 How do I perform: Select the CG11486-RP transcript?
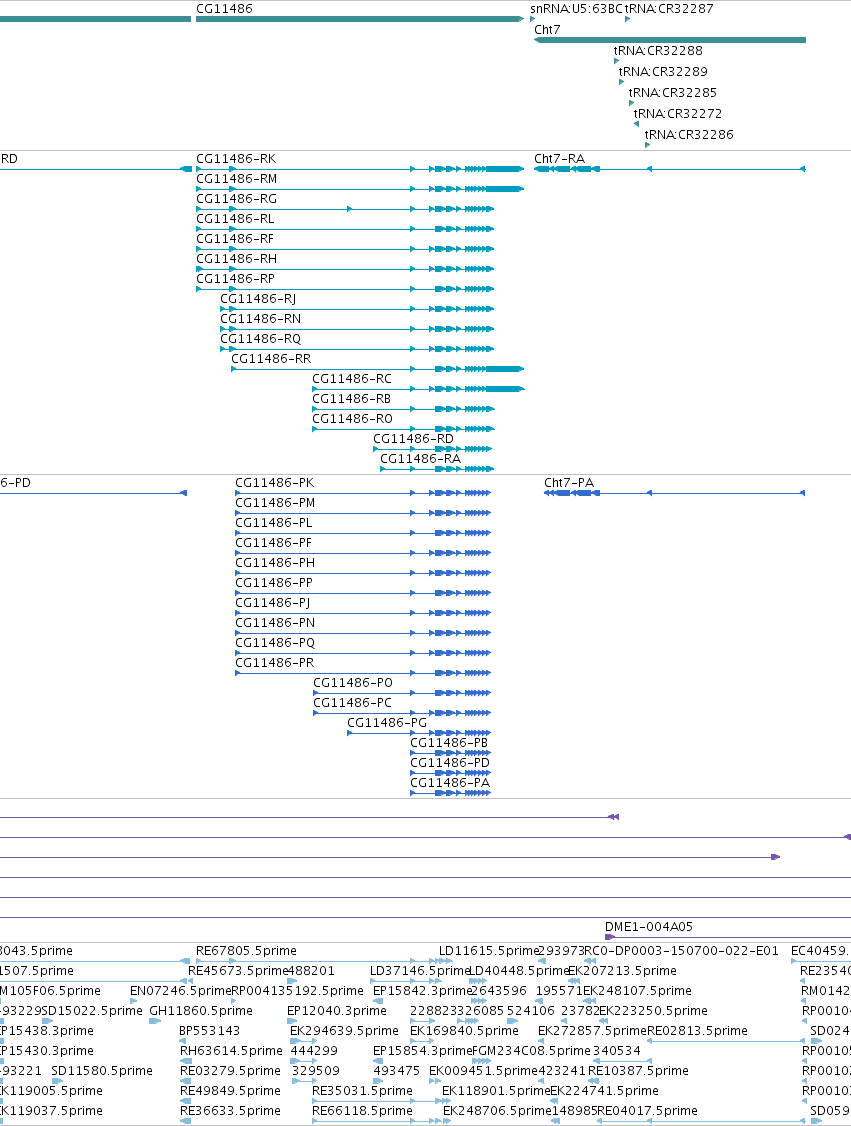tap(236, 279)
